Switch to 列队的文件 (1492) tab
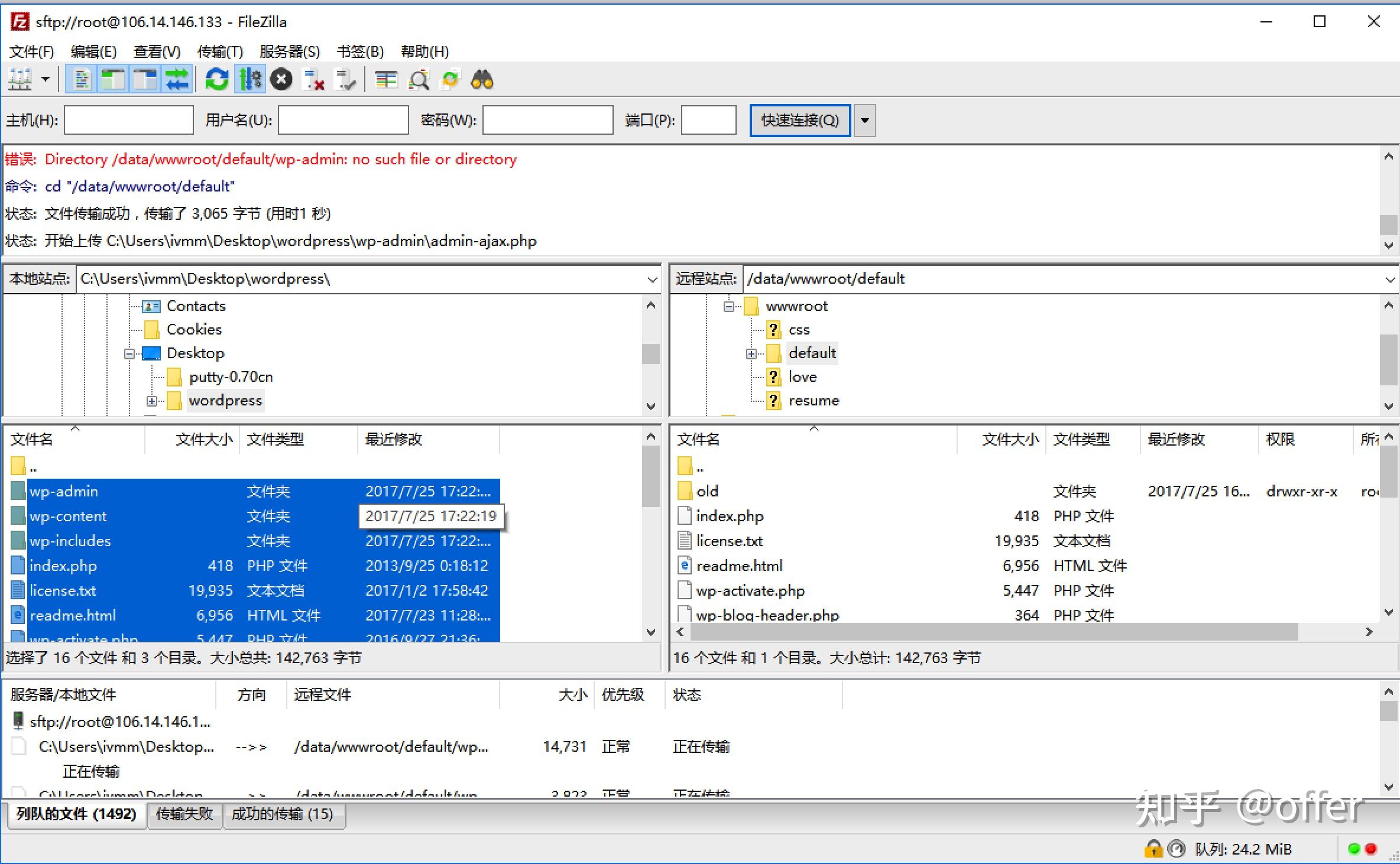The height and width of the screenshot is (864, 1400). 76,814
